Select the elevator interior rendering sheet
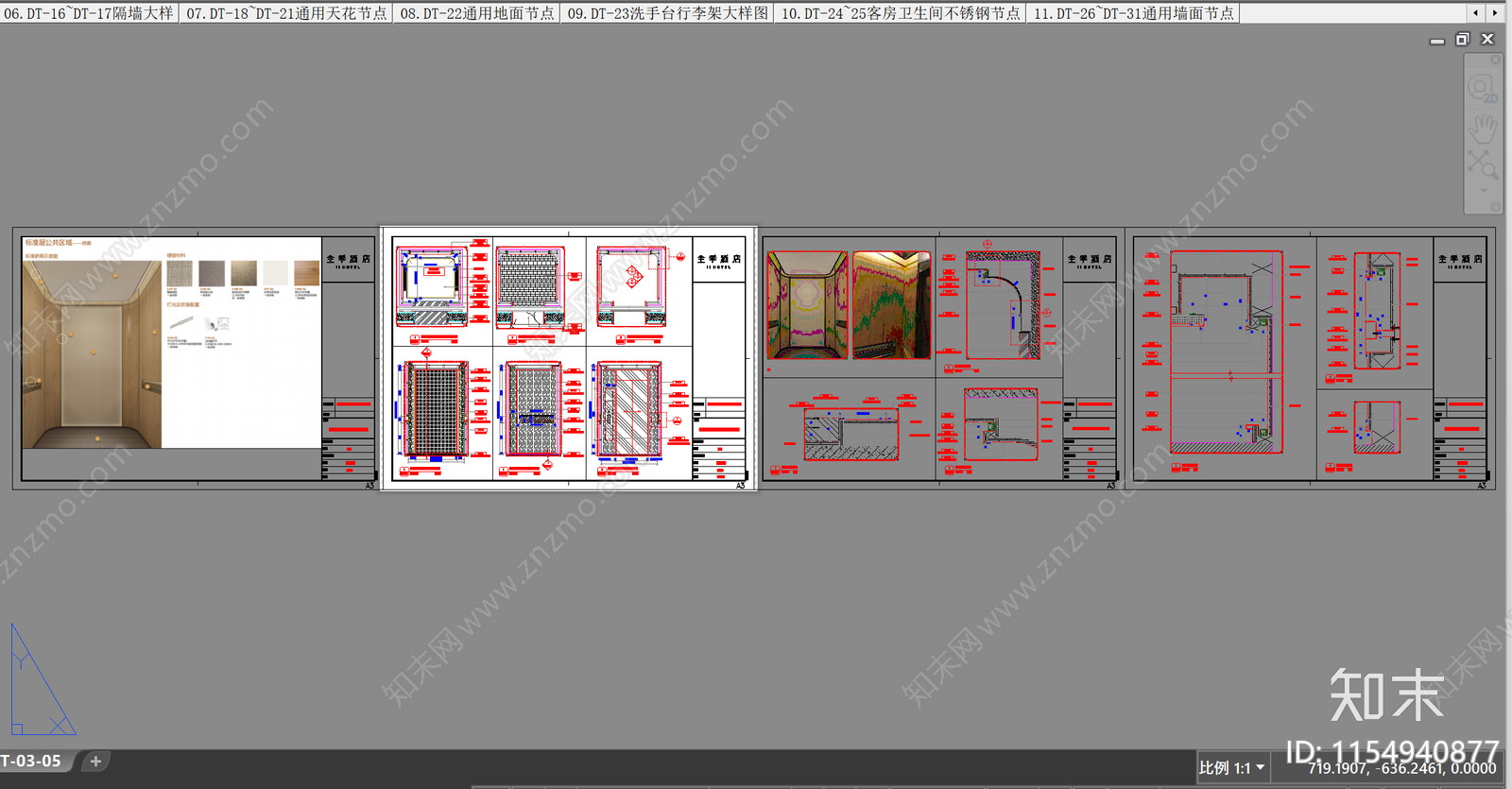1512x789 pixels. click(194, 358)
